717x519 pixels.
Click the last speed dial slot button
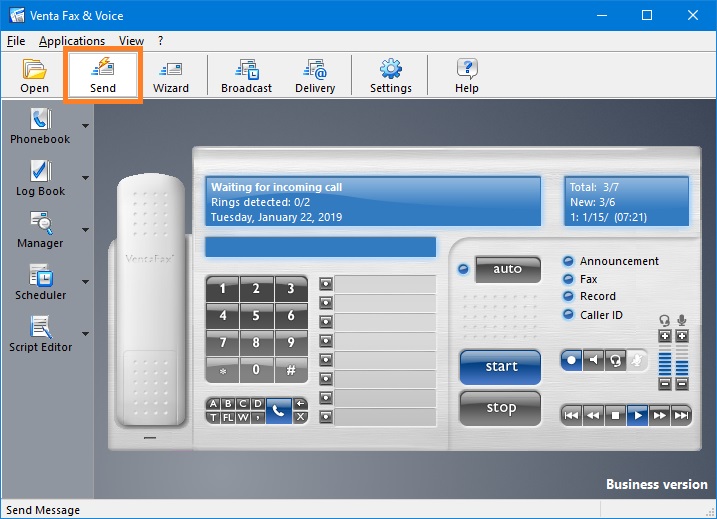point(326,417)
